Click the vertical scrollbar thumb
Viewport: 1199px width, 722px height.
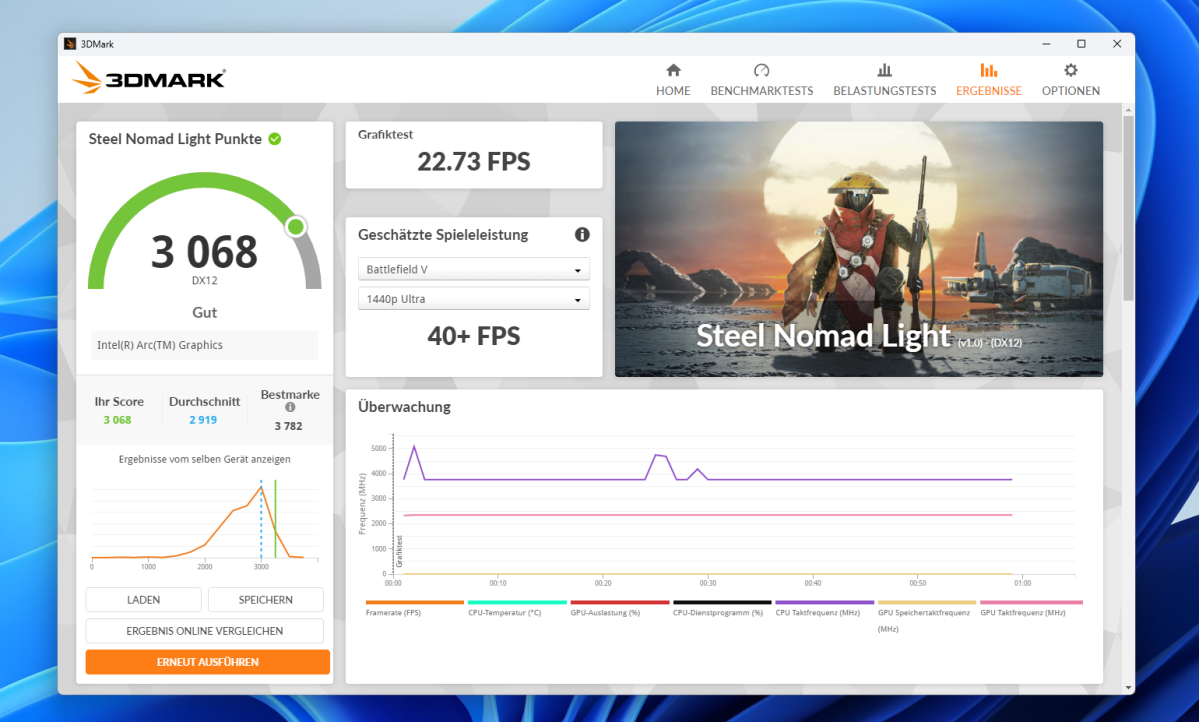pyautogui.click(x=1129, y=210)
